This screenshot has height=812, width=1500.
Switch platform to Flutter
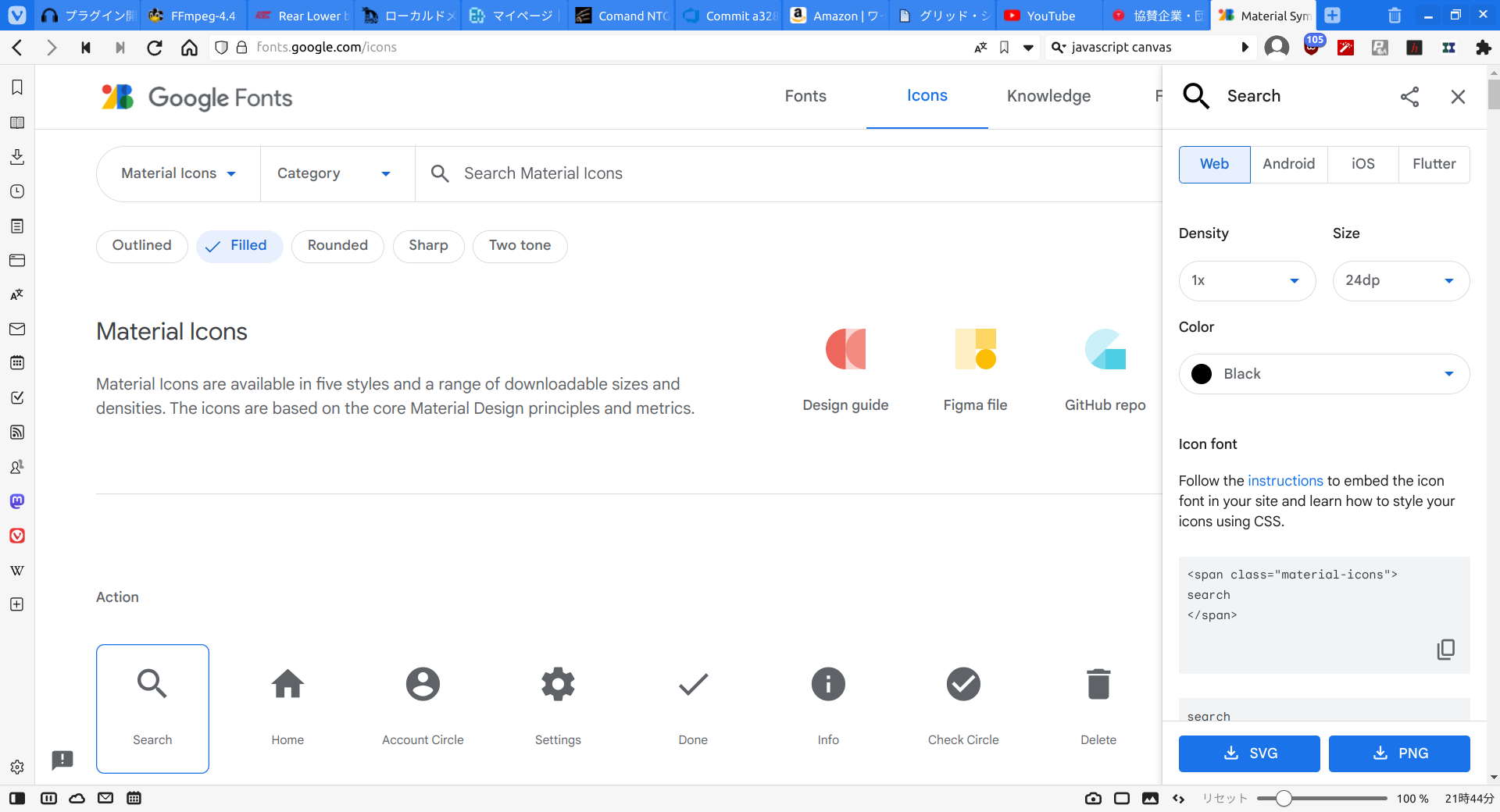click(x=1434, y=165)
